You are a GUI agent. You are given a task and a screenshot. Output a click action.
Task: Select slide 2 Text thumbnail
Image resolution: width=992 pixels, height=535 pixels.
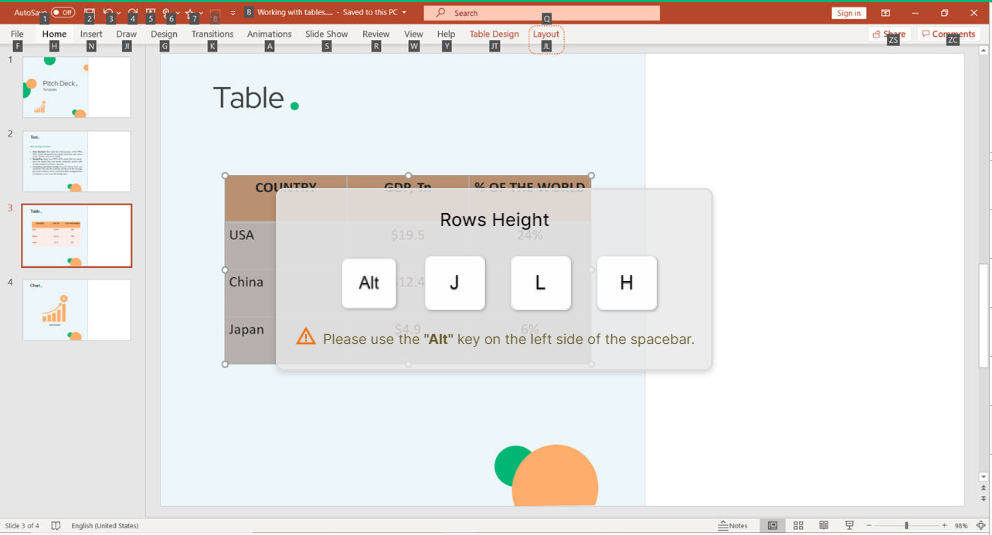[77, 161]
